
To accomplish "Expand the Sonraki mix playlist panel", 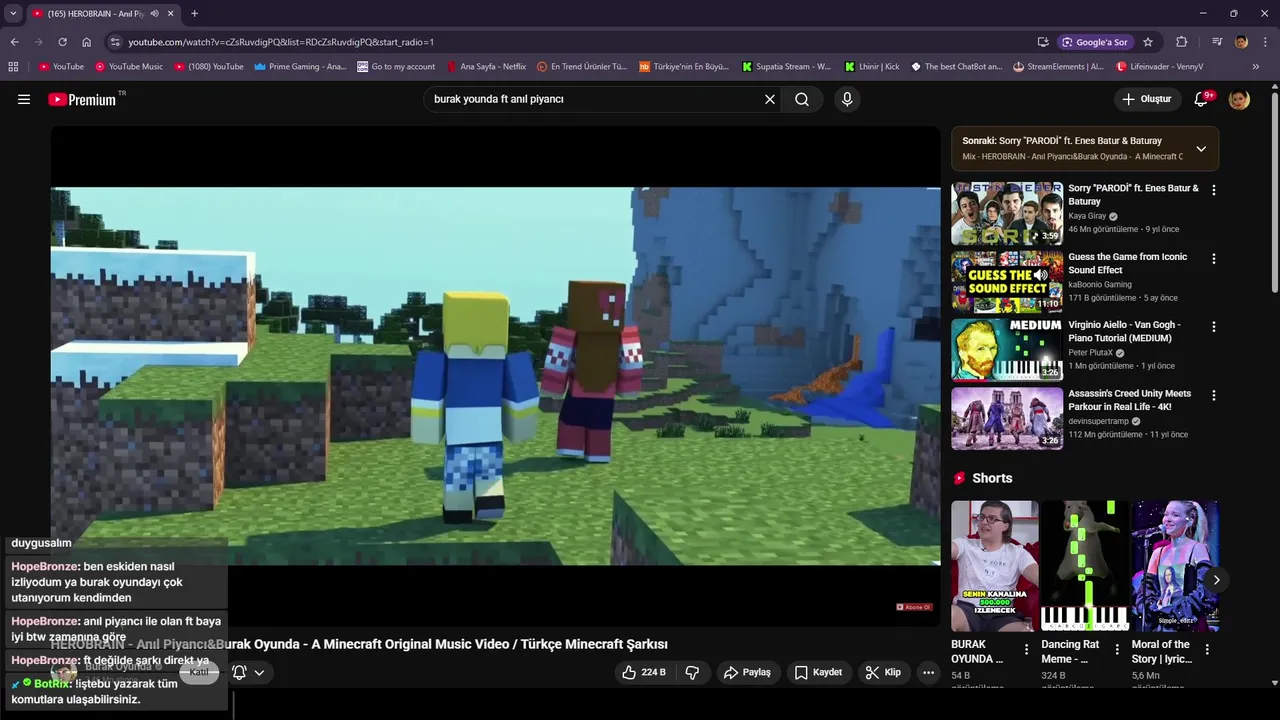I will [1201, 149].
